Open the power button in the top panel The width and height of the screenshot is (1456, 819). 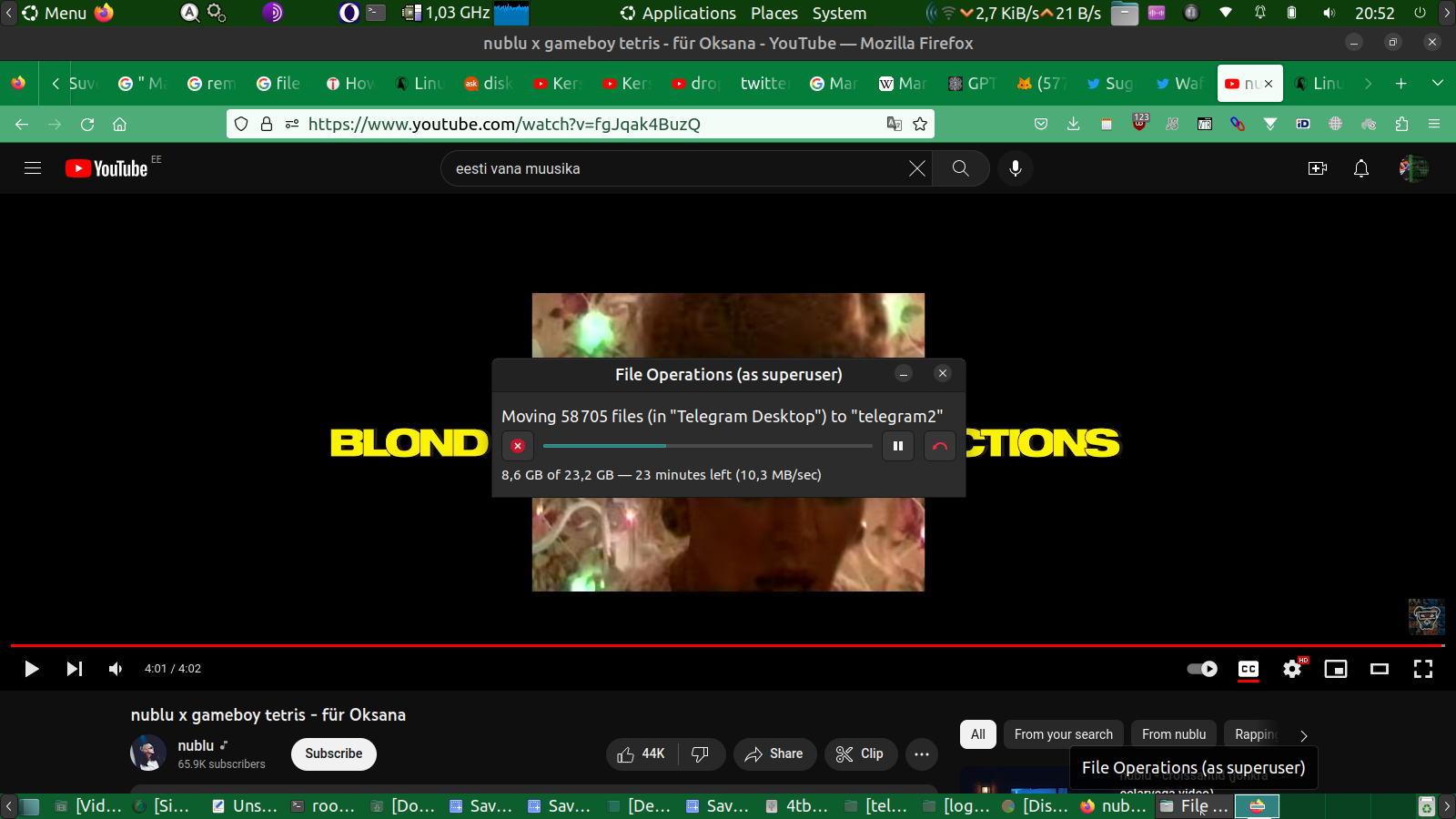1420,13
